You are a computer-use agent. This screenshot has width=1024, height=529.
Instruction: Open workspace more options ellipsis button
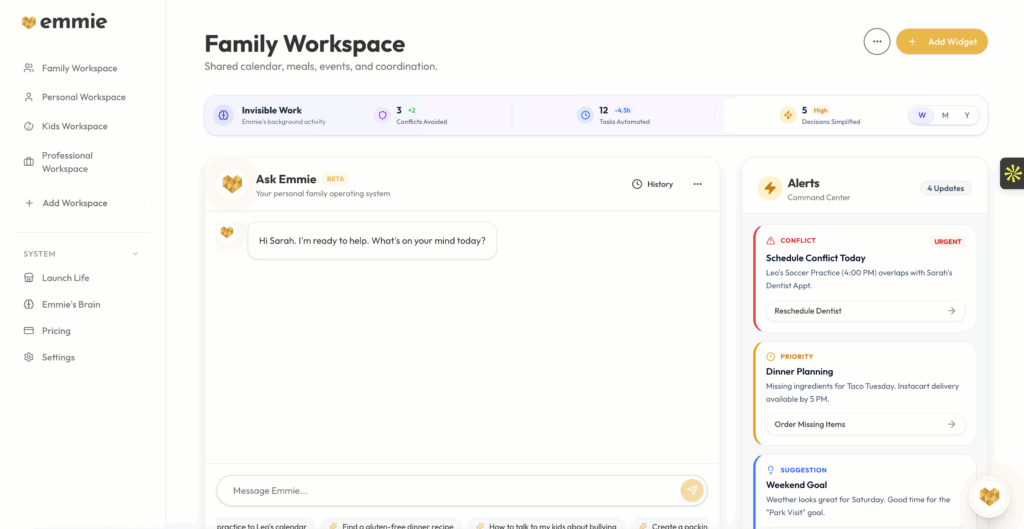coord(876,41)
